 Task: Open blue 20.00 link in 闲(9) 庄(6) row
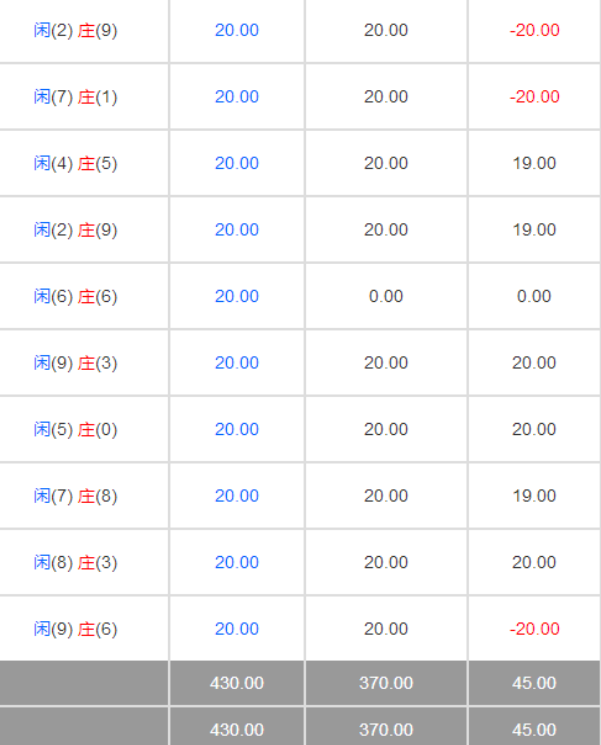[237, 629]
